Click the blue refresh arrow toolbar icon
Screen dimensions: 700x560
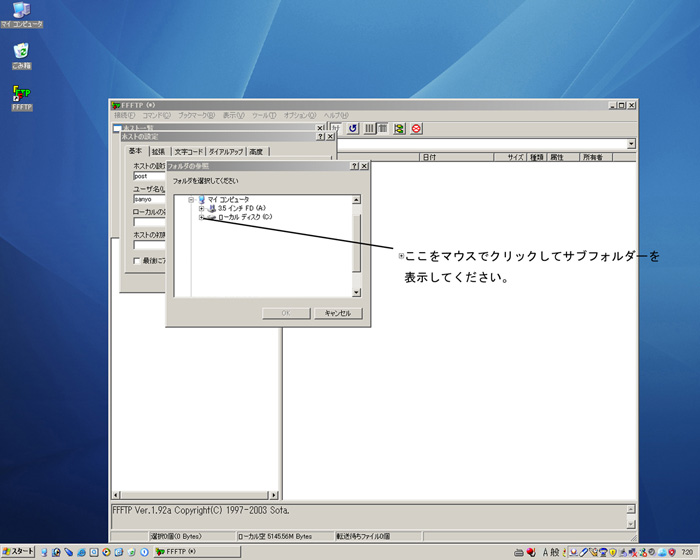[x=353, y=129]
